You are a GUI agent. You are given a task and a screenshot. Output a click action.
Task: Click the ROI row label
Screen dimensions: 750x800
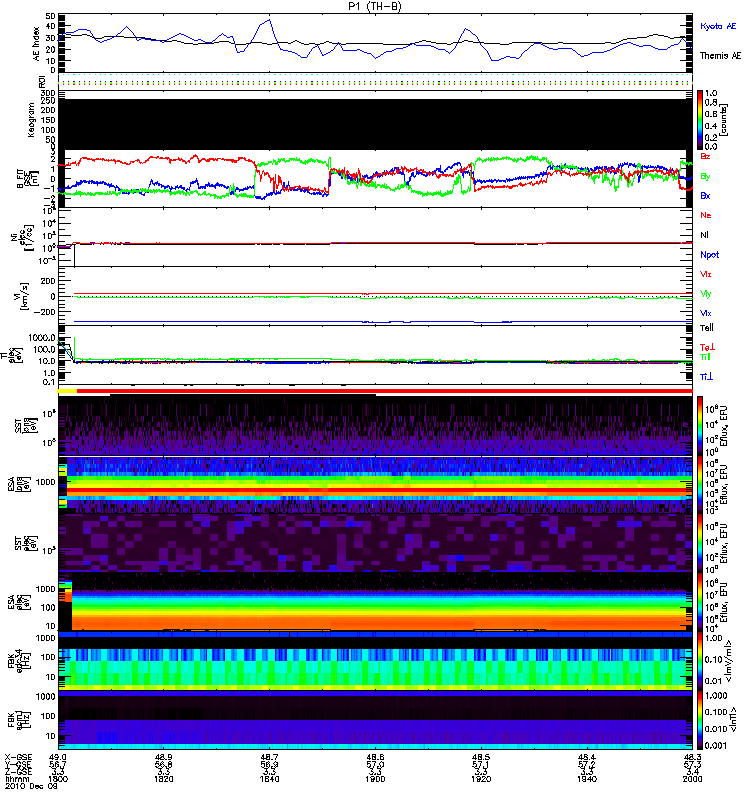point(42,82)
